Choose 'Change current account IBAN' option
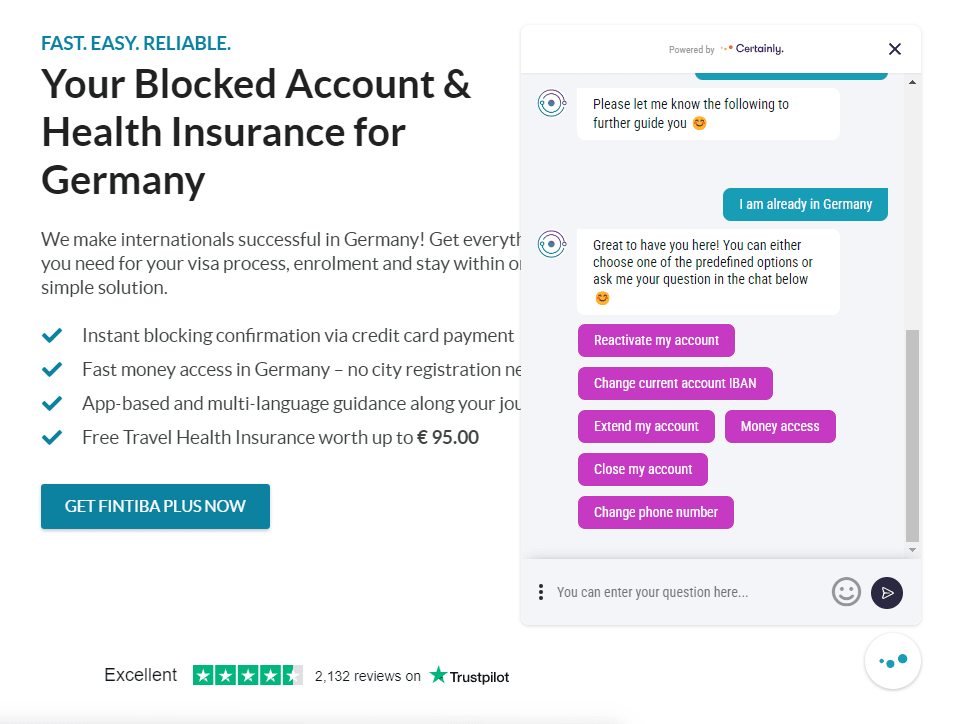955x724 pixels. point(675,384)
